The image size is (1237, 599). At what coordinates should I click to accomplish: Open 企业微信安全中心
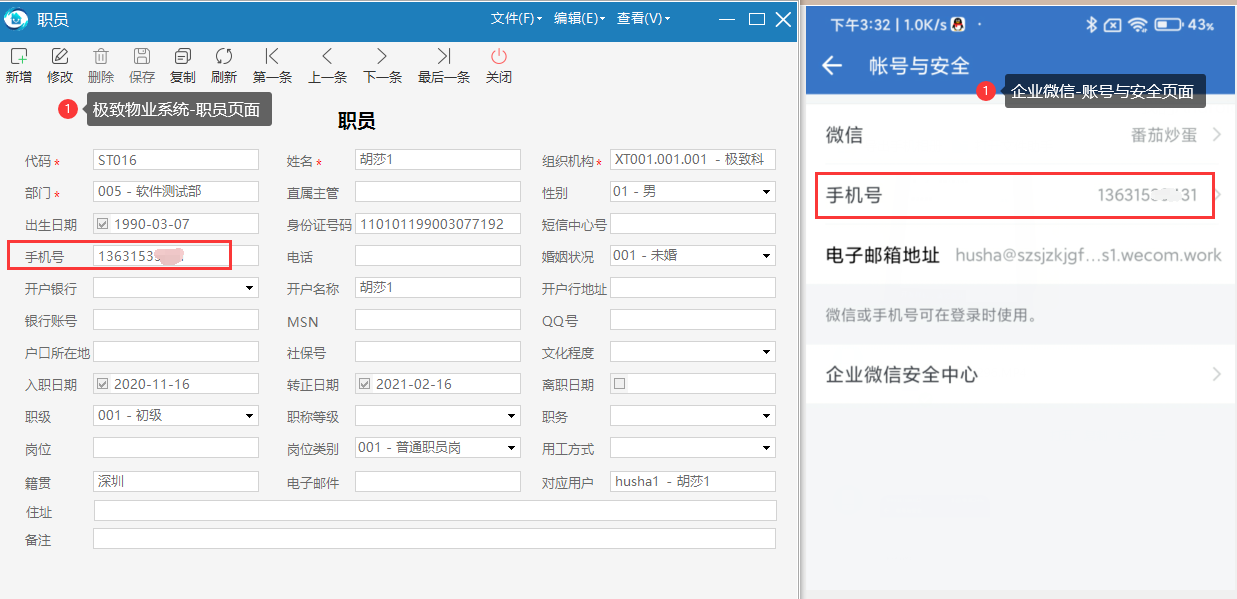[1021, 375]
